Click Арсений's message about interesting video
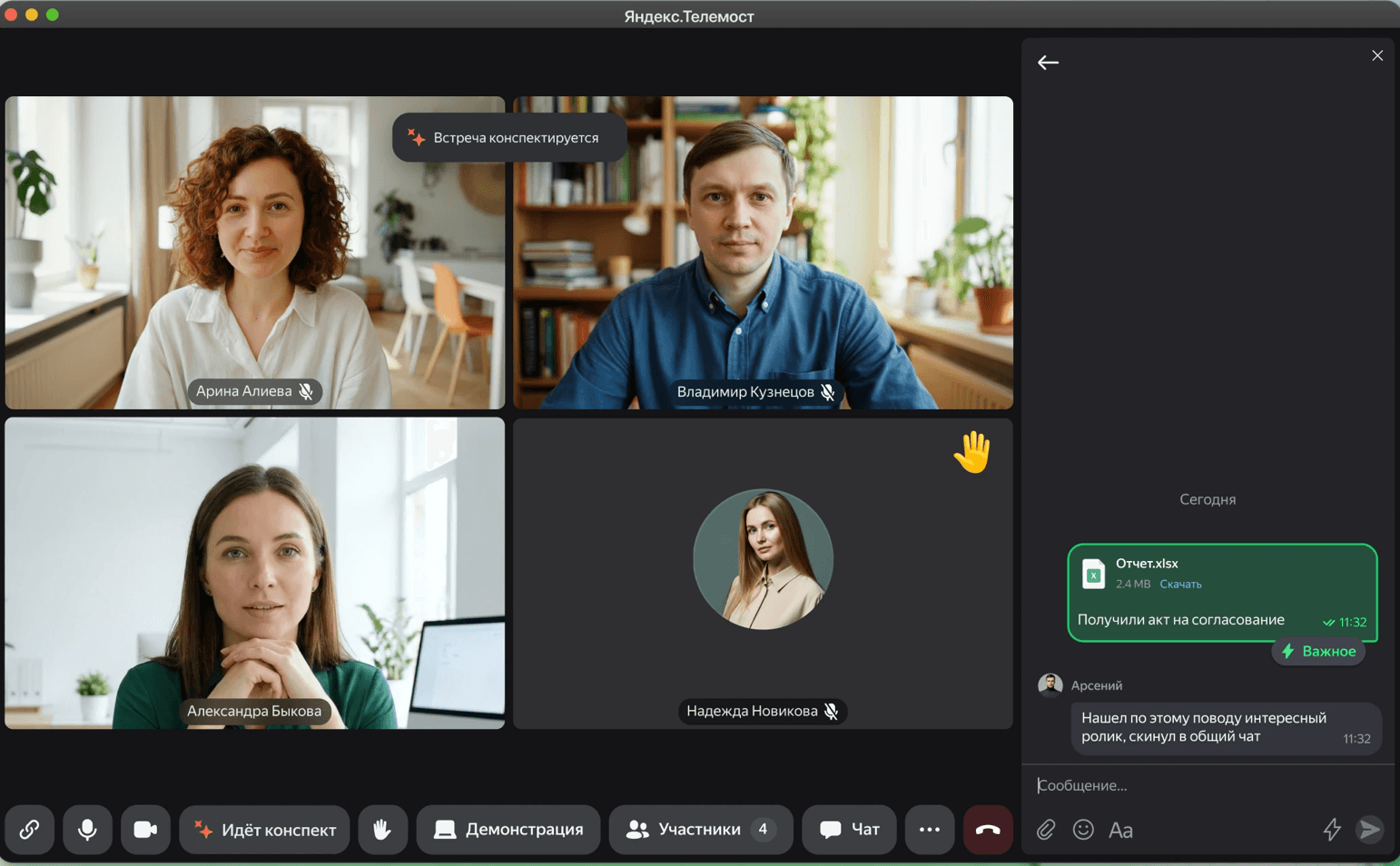 (1226, 727)
